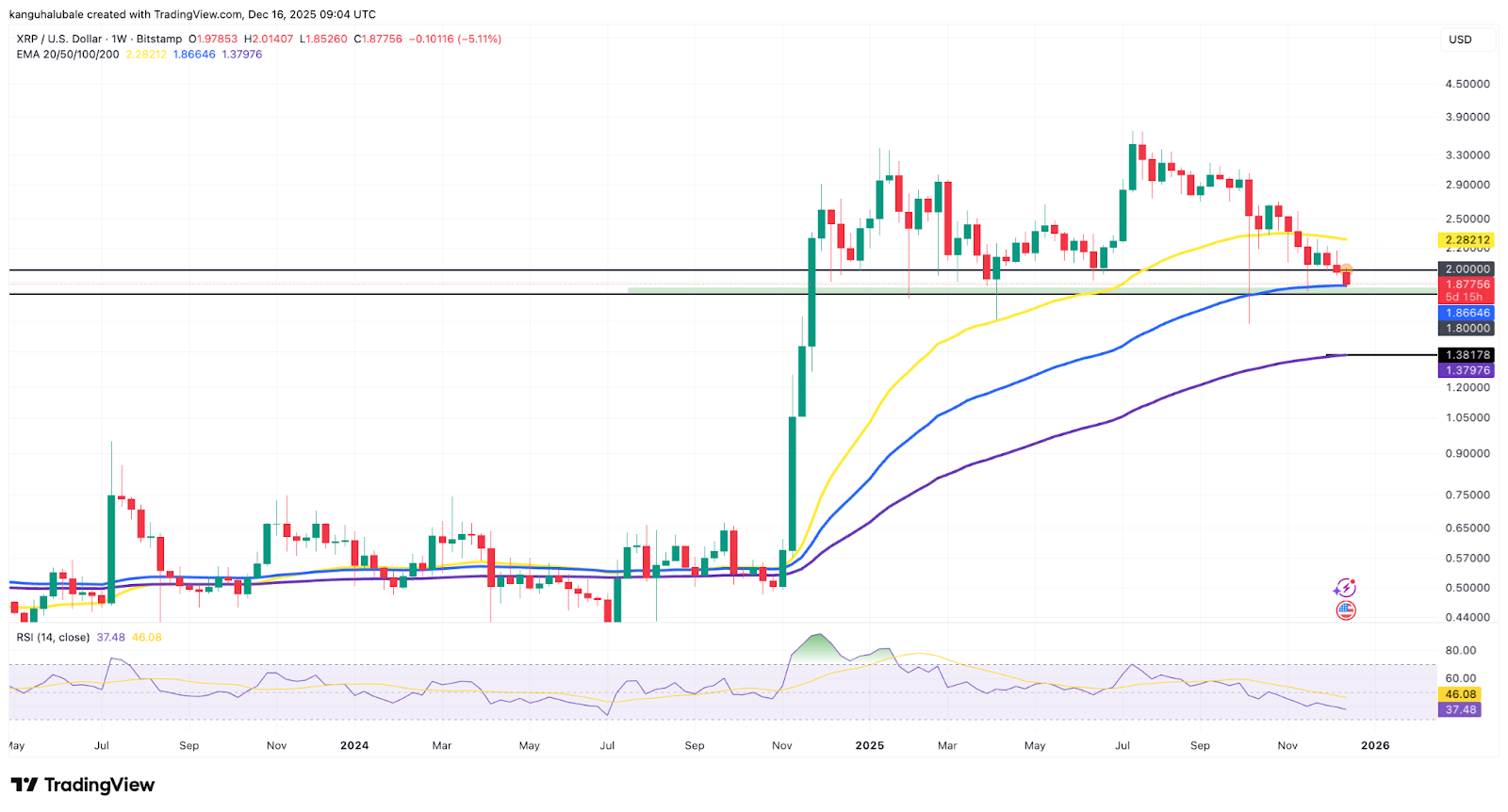Click the blue 1.86646 EMA price label
1508x812 pixels.
[1467, 313]
